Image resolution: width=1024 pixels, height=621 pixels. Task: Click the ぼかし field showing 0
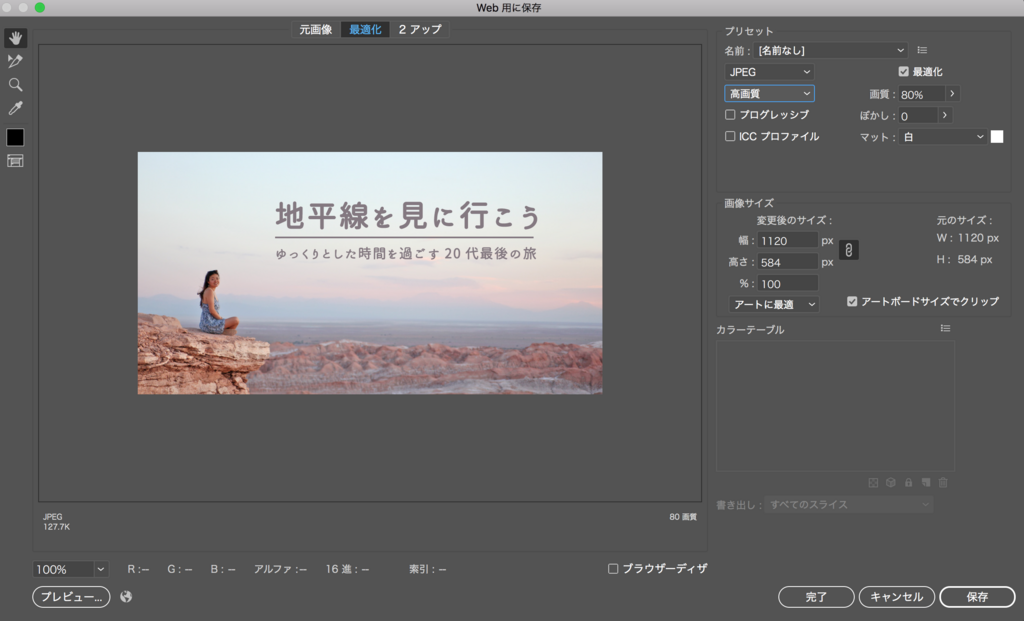point(918,116)
